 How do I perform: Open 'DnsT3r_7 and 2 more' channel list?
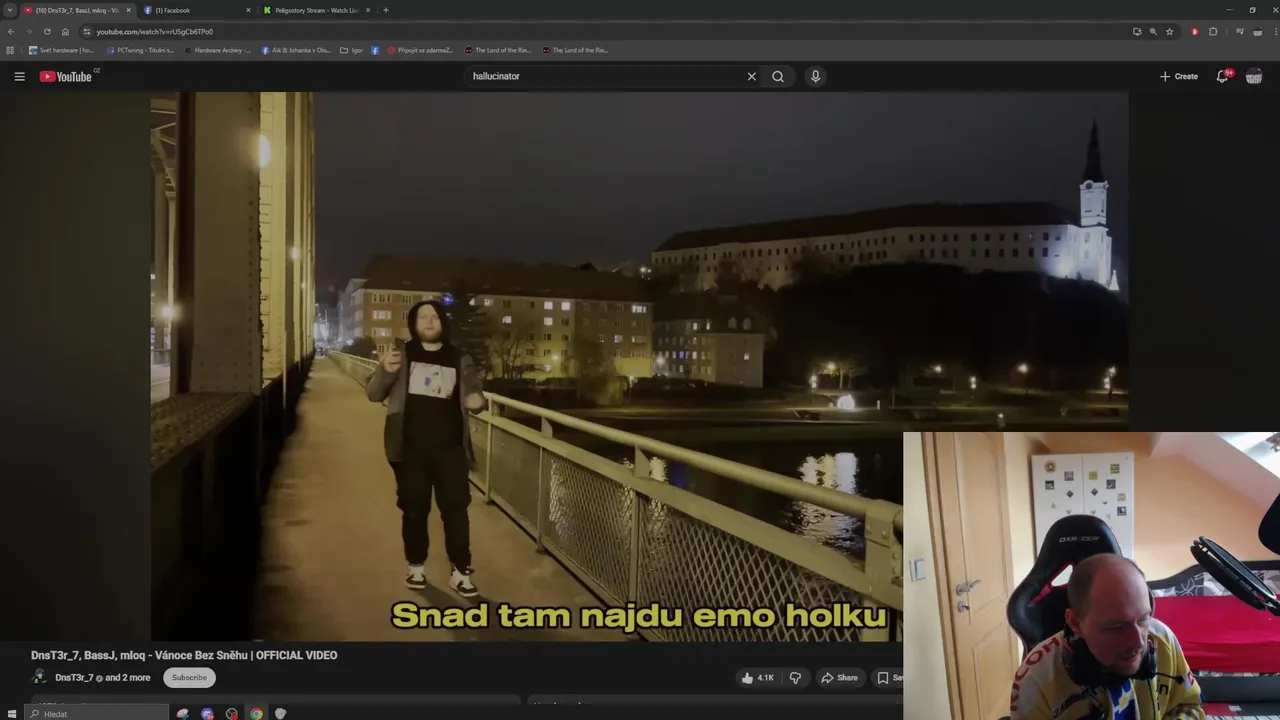click(x=102, y=678)
